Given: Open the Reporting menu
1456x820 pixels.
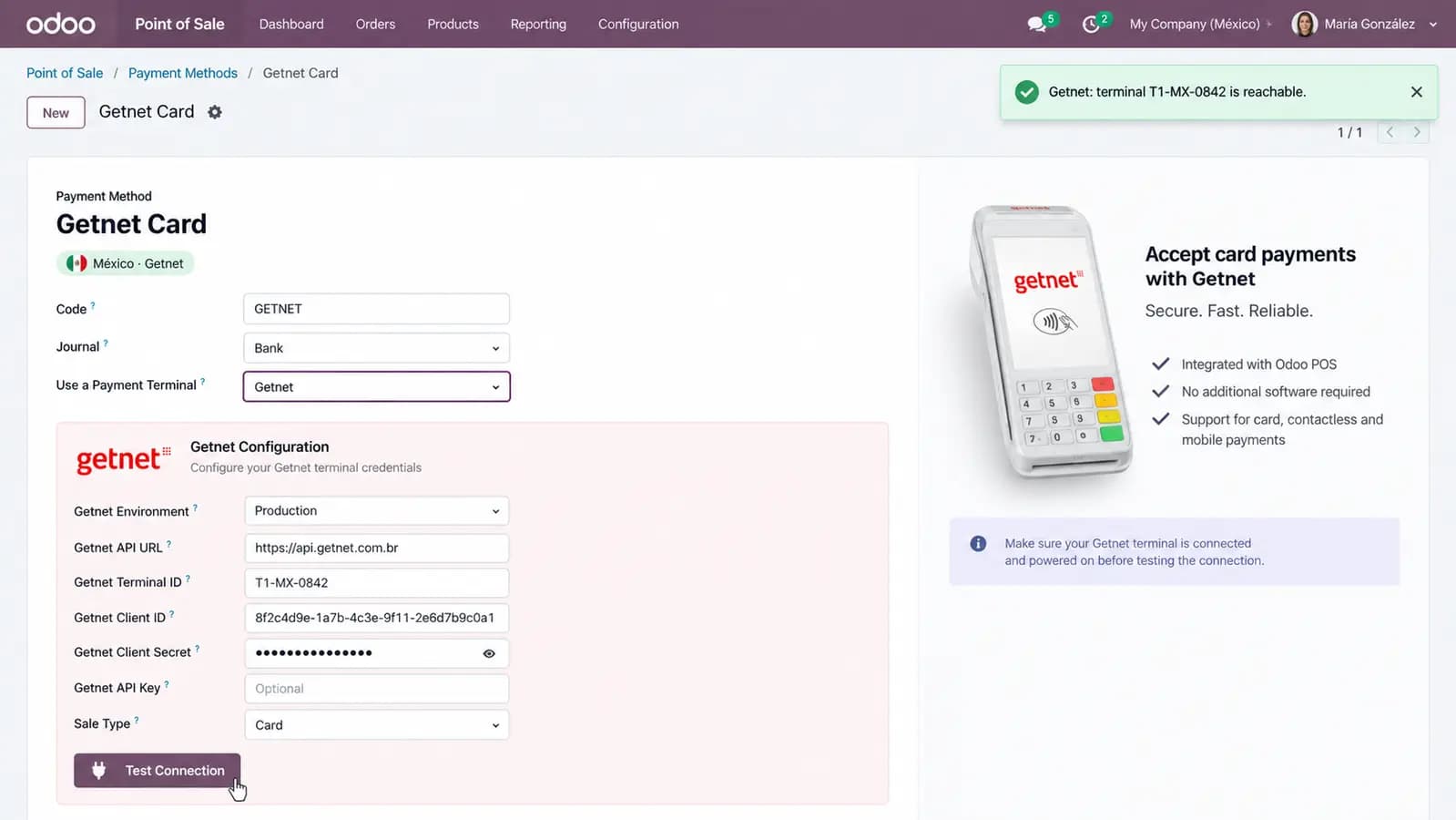Looking at the screenshot, I should pyautogui.click(x=538, y=25).
